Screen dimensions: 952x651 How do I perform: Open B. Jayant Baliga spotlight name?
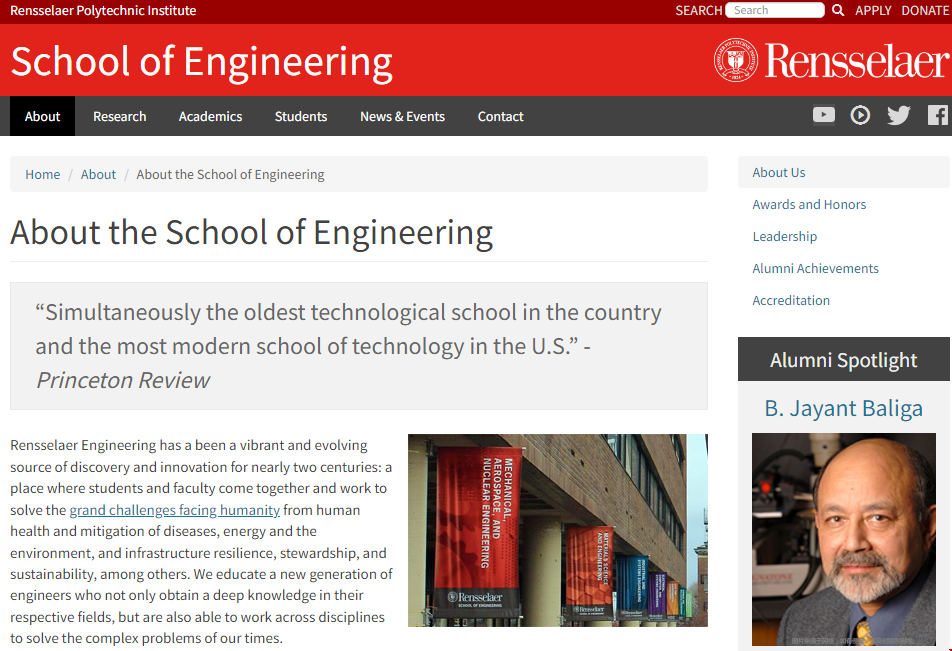tap(844, 409)
